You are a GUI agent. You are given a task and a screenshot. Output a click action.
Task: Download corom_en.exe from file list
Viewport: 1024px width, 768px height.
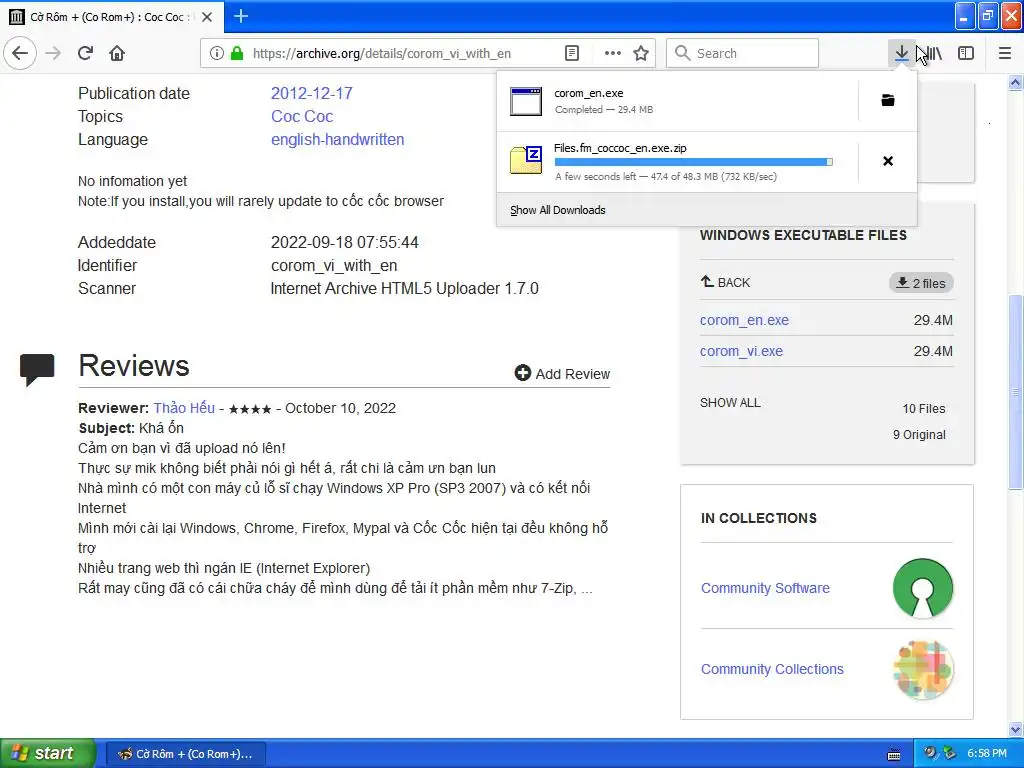(x=744, y=320)
